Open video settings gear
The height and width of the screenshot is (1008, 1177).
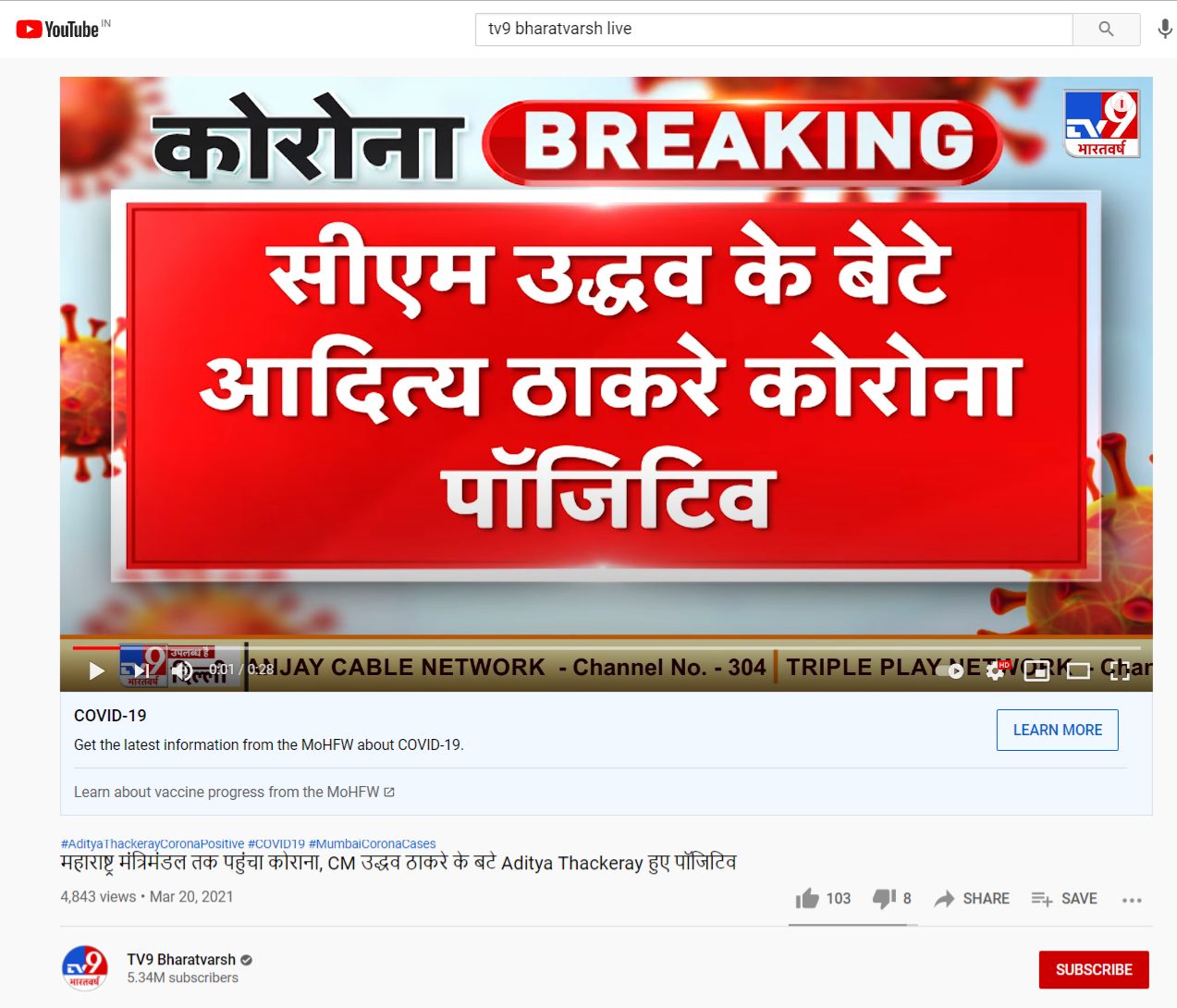[x=995, y=670]
